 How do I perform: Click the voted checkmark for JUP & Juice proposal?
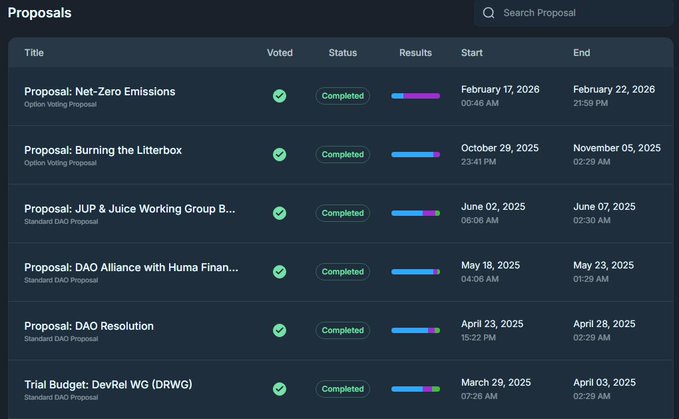(x=279, y=213)
